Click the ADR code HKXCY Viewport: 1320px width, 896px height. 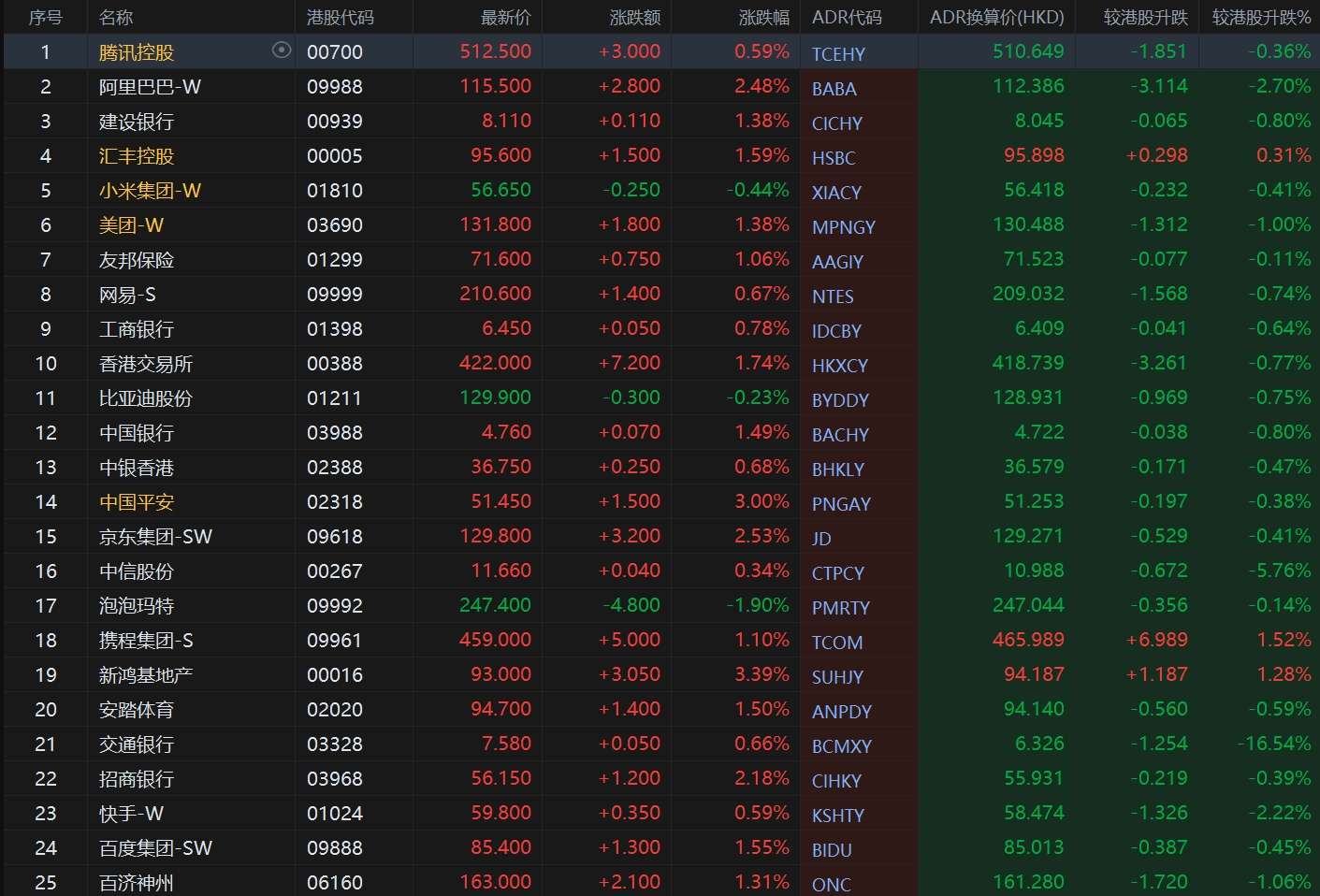click(840, 366)
